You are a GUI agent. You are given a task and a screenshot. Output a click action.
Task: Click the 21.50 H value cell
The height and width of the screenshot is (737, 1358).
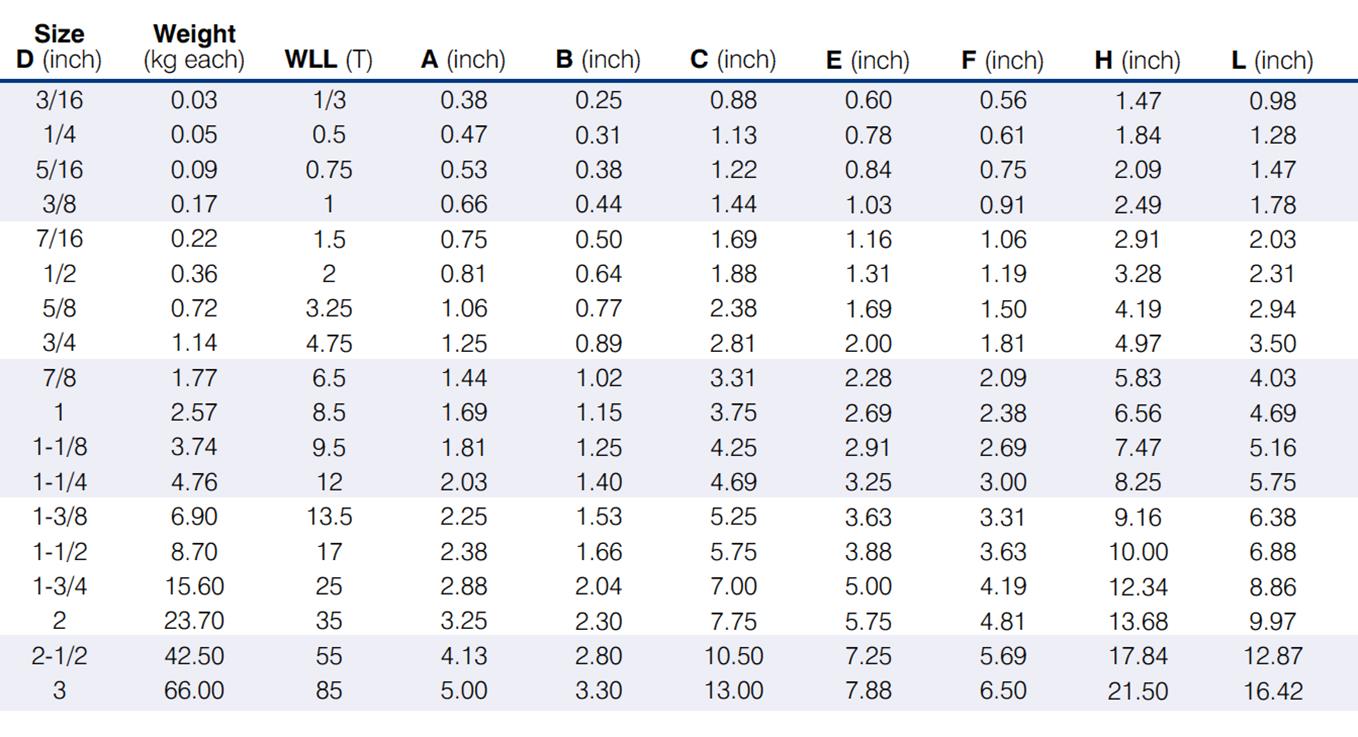pos(1137,691)
